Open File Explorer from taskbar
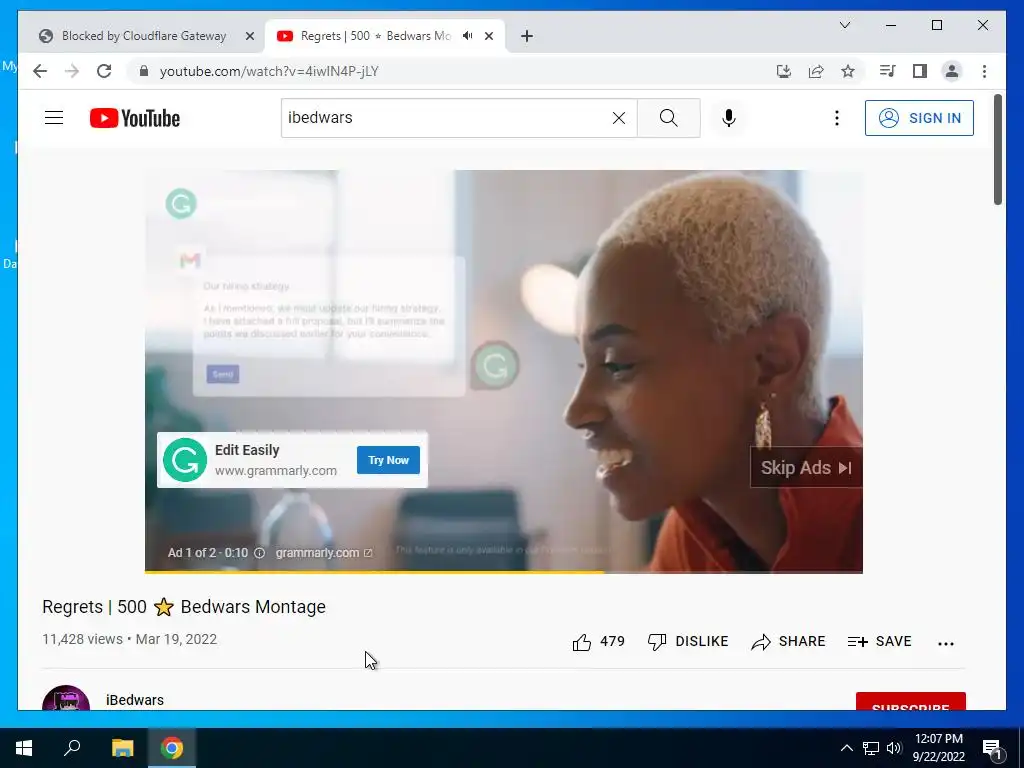Image resolution: width=1024 pixels, height=768 pixels. click(122, 748)
